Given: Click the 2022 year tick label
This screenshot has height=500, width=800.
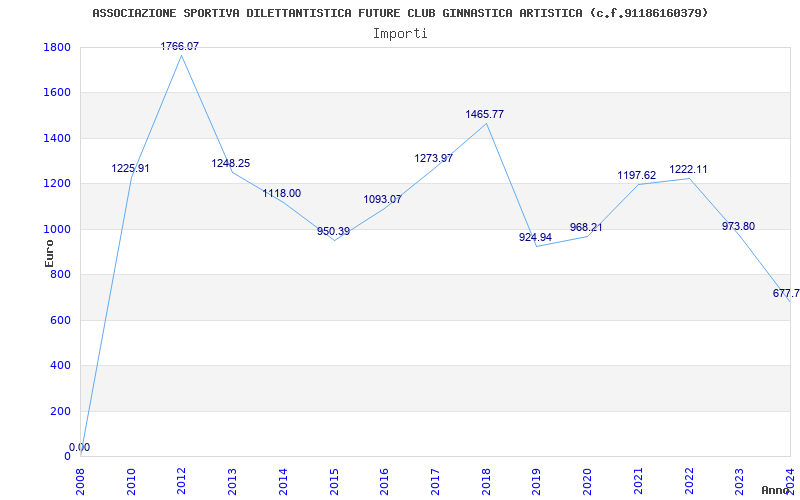Looking at the screenshot, I should [x=689, y=481].
